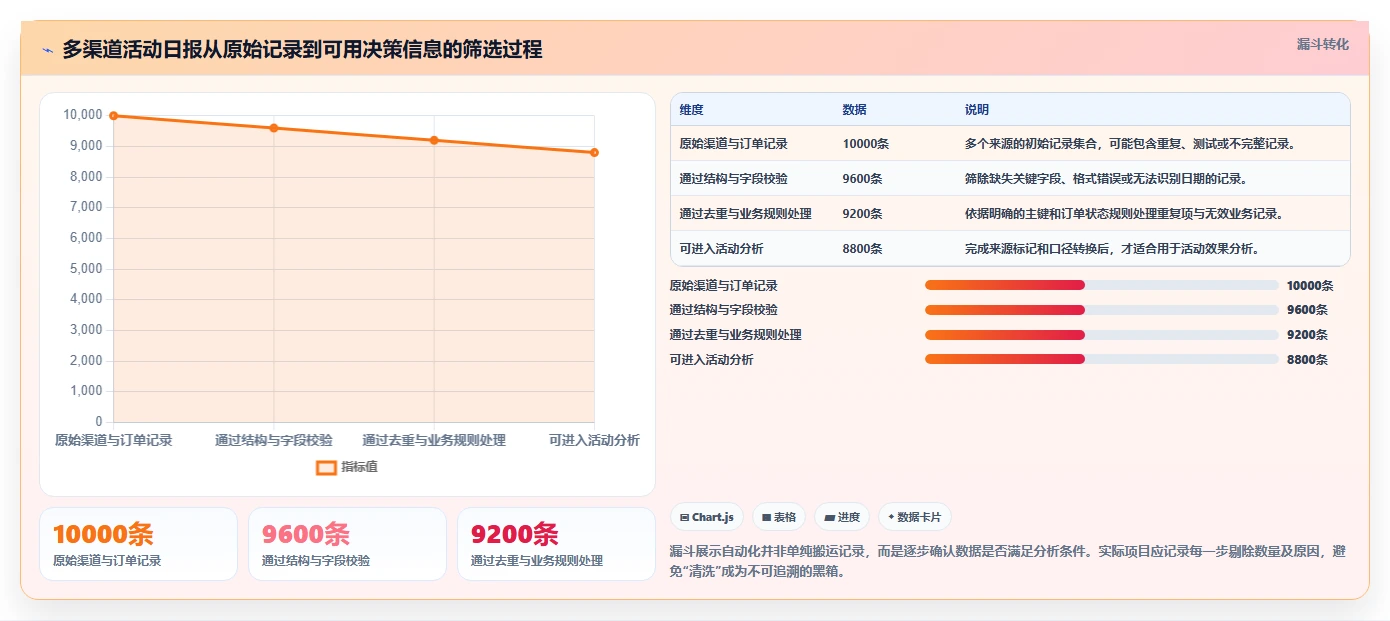The width and height of the screenshot is (1390, 621).
Task: Toggle the 指标值 legend item on the chart
Action: (347, 467)
